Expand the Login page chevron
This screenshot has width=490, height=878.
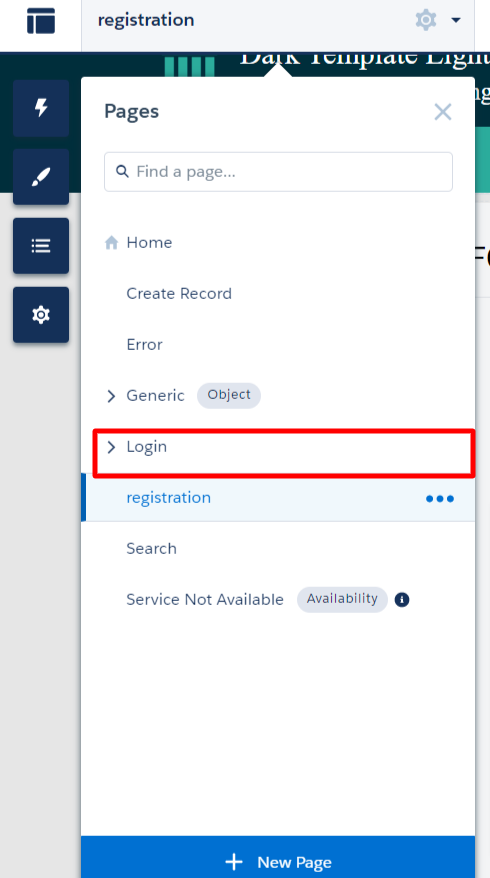point(111,447)
